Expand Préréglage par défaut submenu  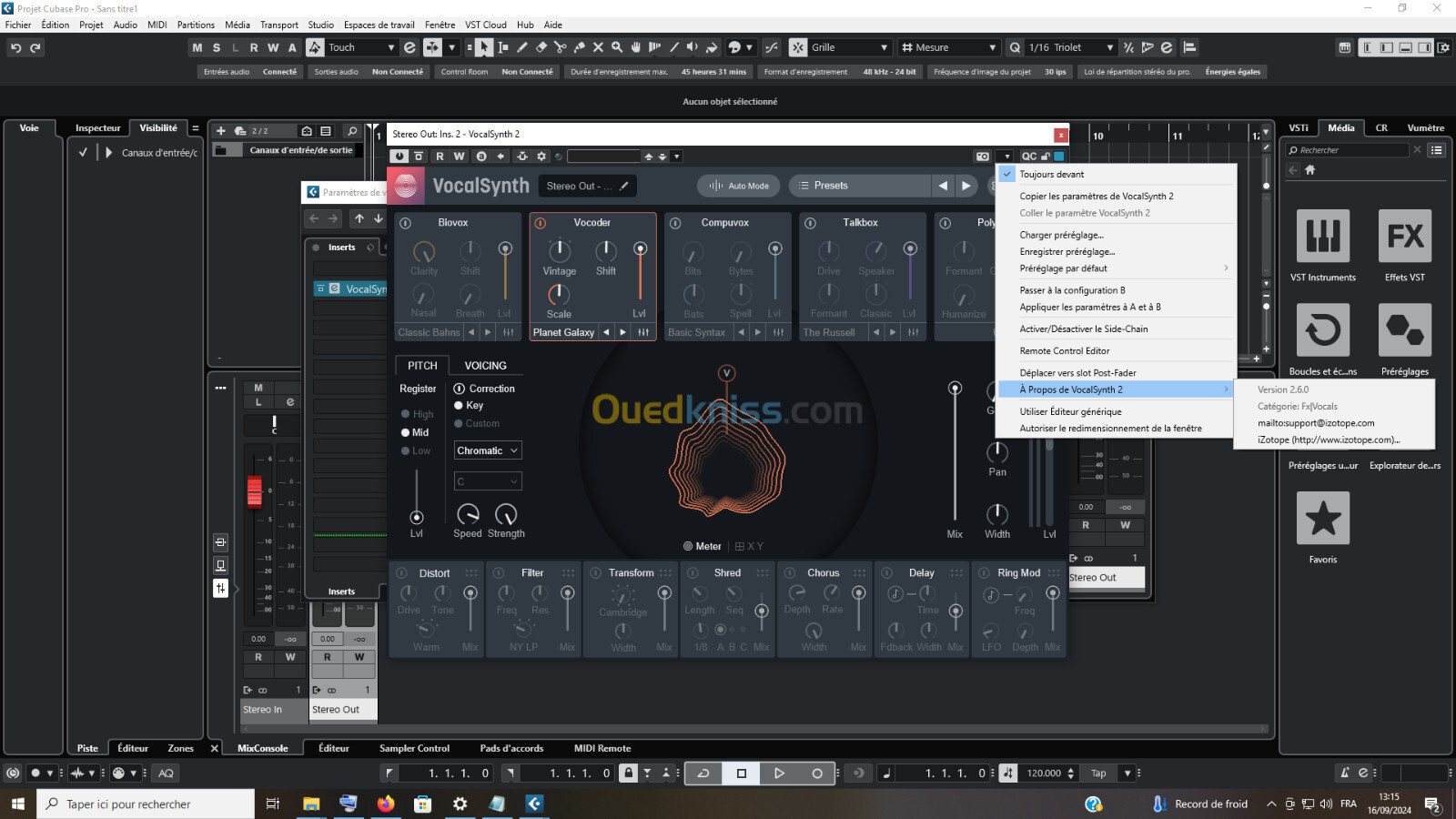[x=1117, y=268]
